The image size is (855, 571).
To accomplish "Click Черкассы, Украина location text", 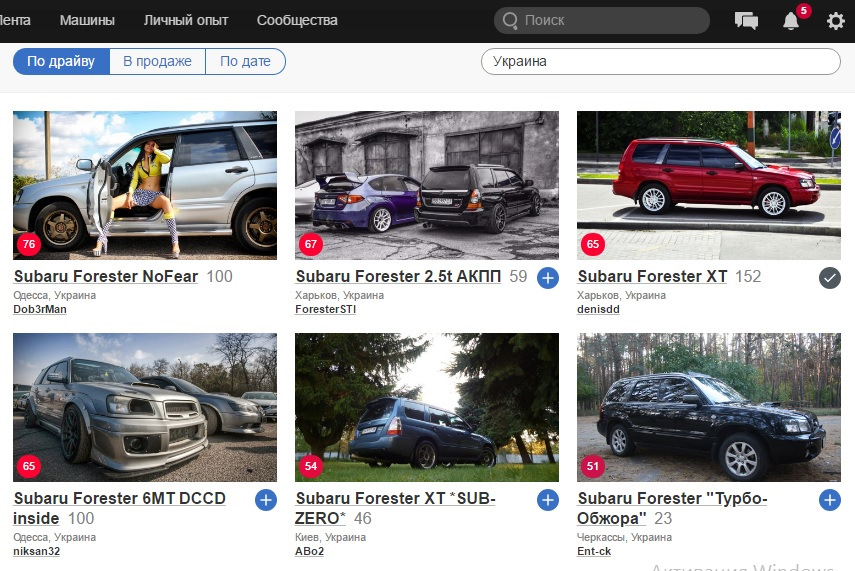I will pos(624,537).
